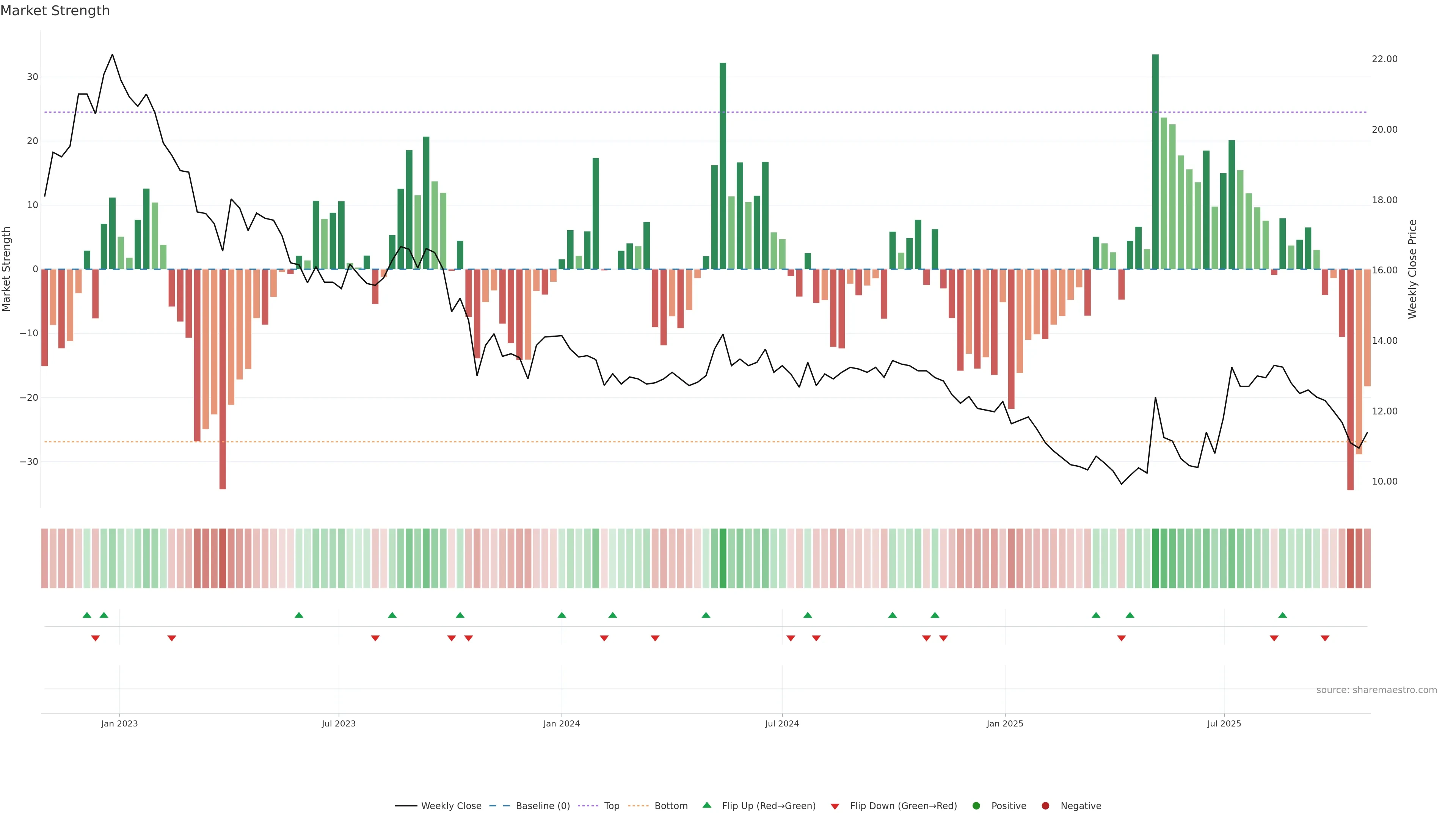Click the last red flip-down triangle marker
1456x819 pixels.
click(1325, 638)
